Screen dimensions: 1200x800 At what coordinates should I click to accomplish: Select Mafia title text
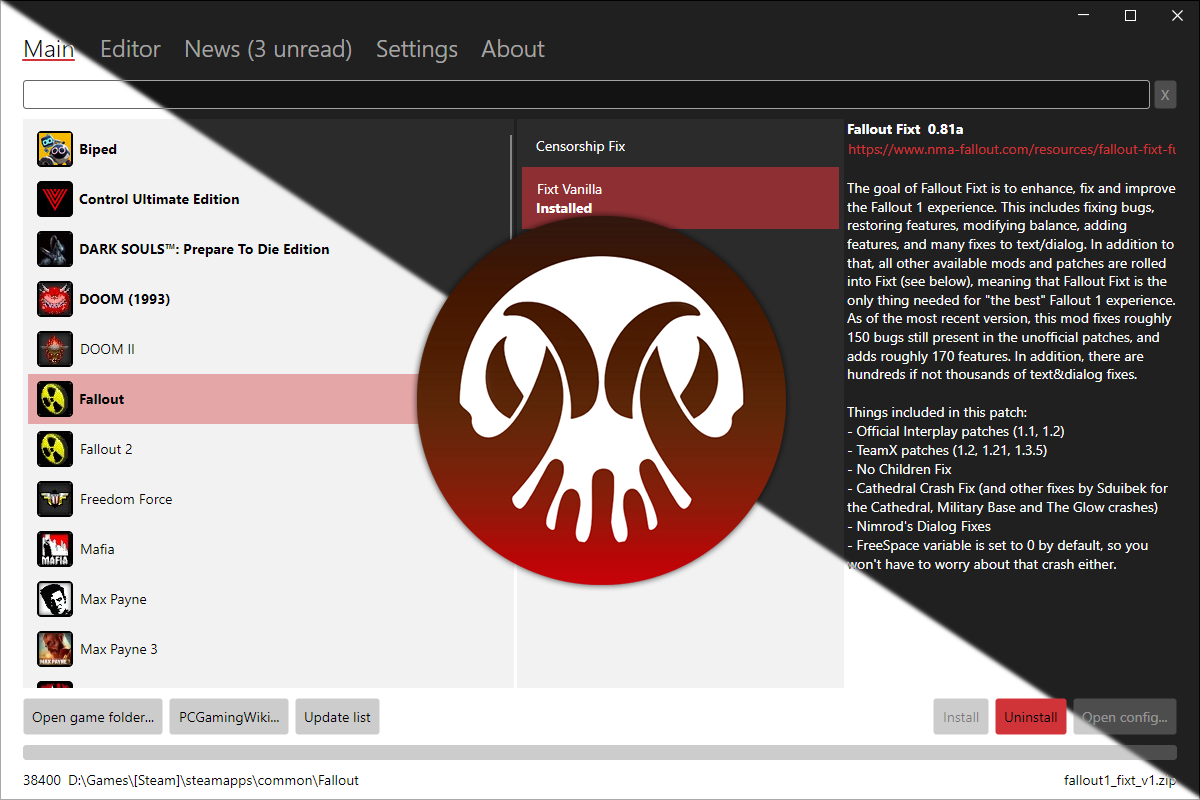point(97,549)
